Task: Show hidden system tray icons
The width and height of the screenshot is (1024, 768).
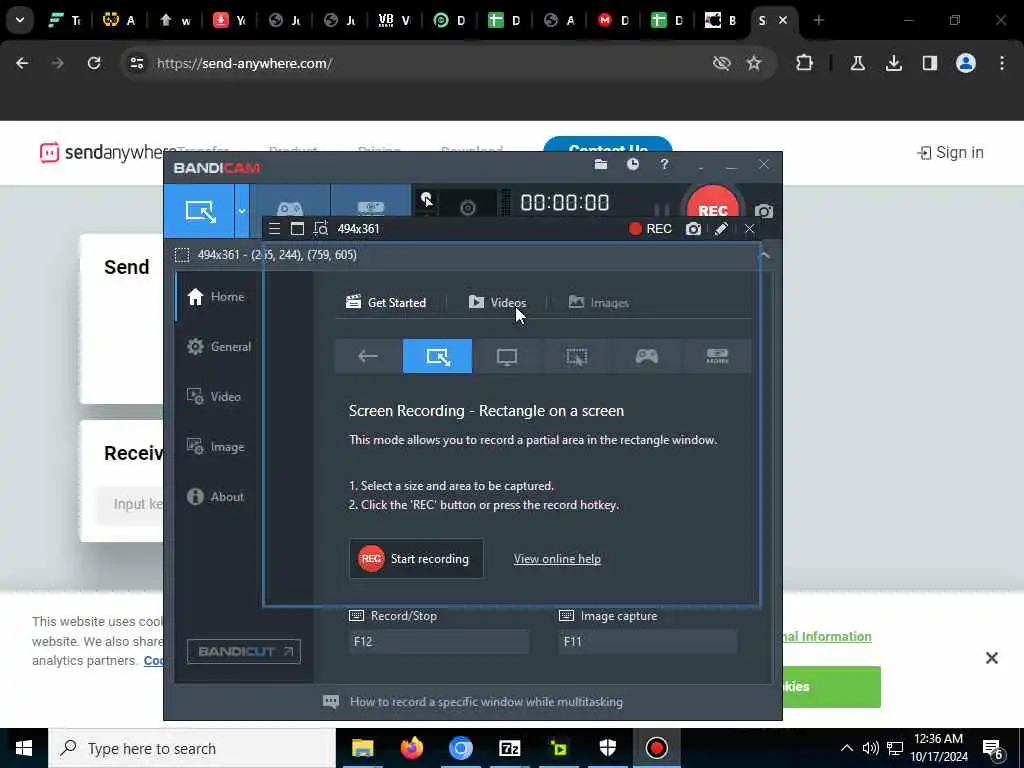Action: [846, 748]
